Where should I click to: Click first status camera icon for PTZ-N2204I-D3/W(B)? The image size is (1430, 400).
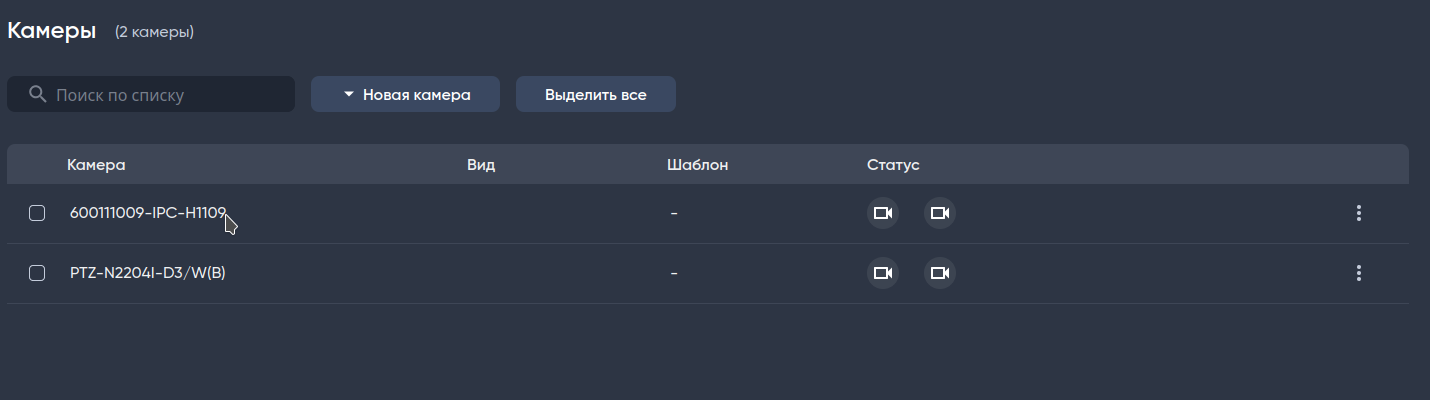(882, 273)
